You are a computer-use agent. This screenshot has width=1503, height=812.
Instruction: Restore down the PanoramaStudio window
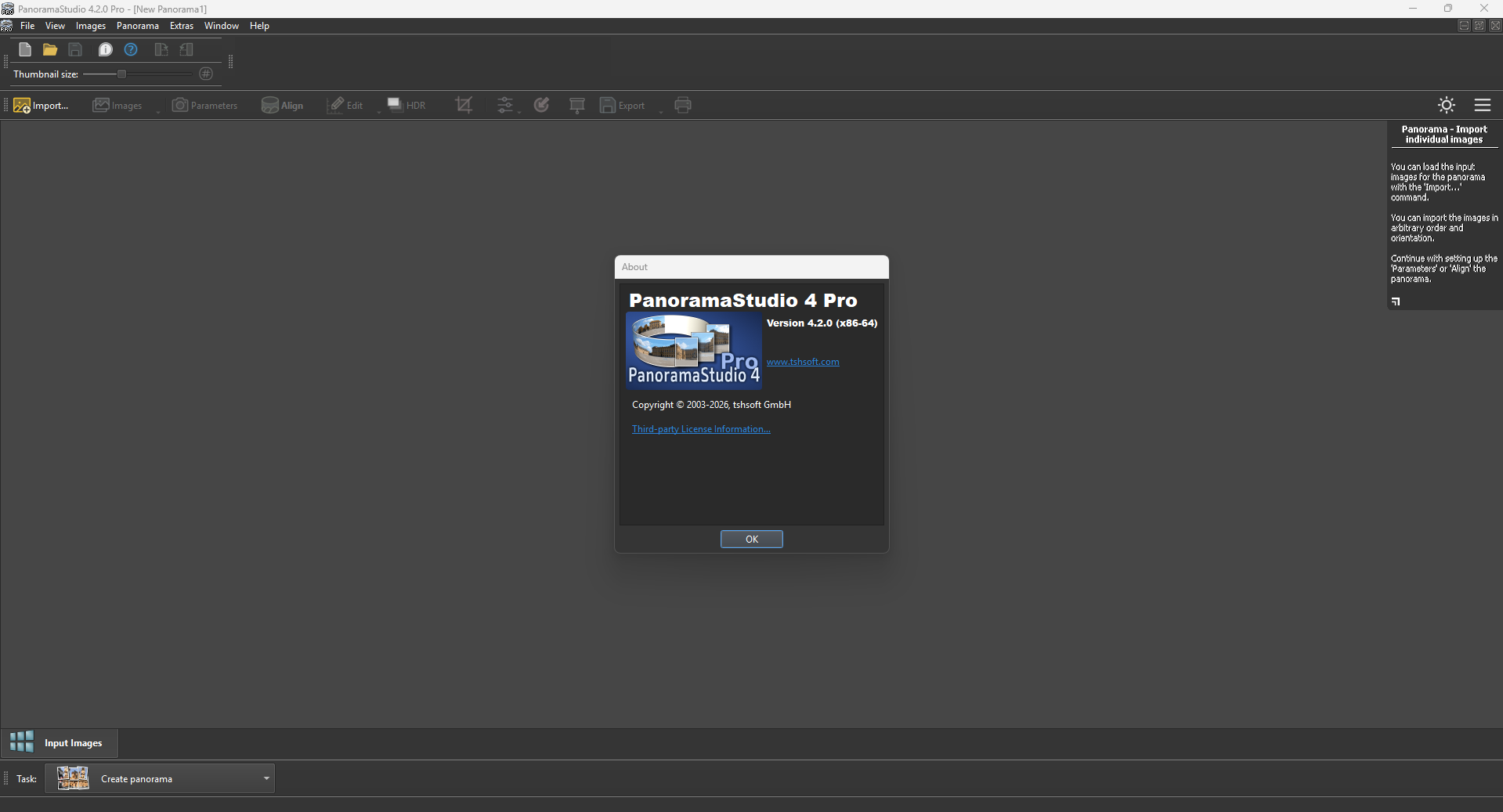click(1448, 9)
